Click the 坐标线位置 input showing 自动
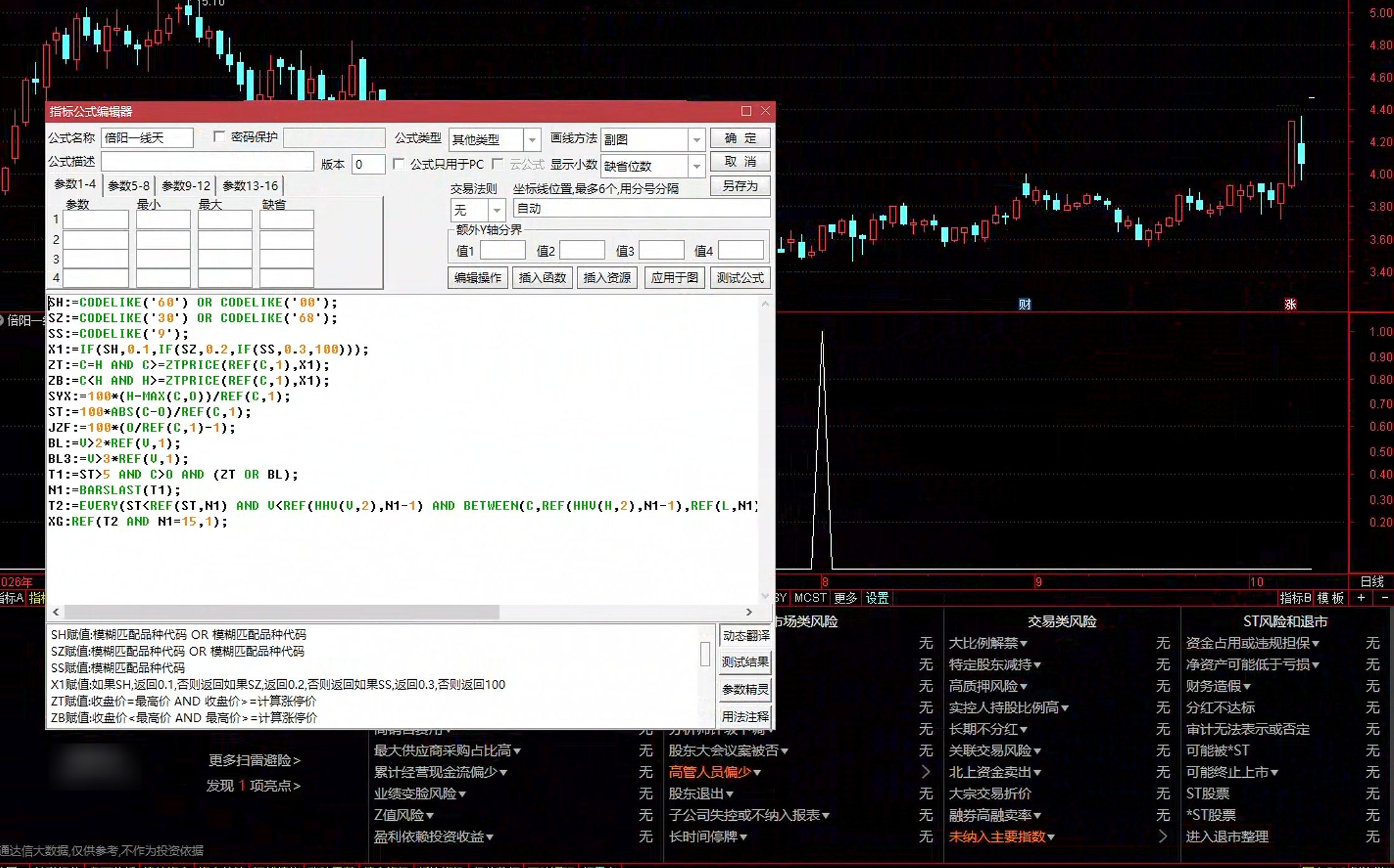Image resolution: width=1394 pixels, height=868 pixels. coord(641,209)
